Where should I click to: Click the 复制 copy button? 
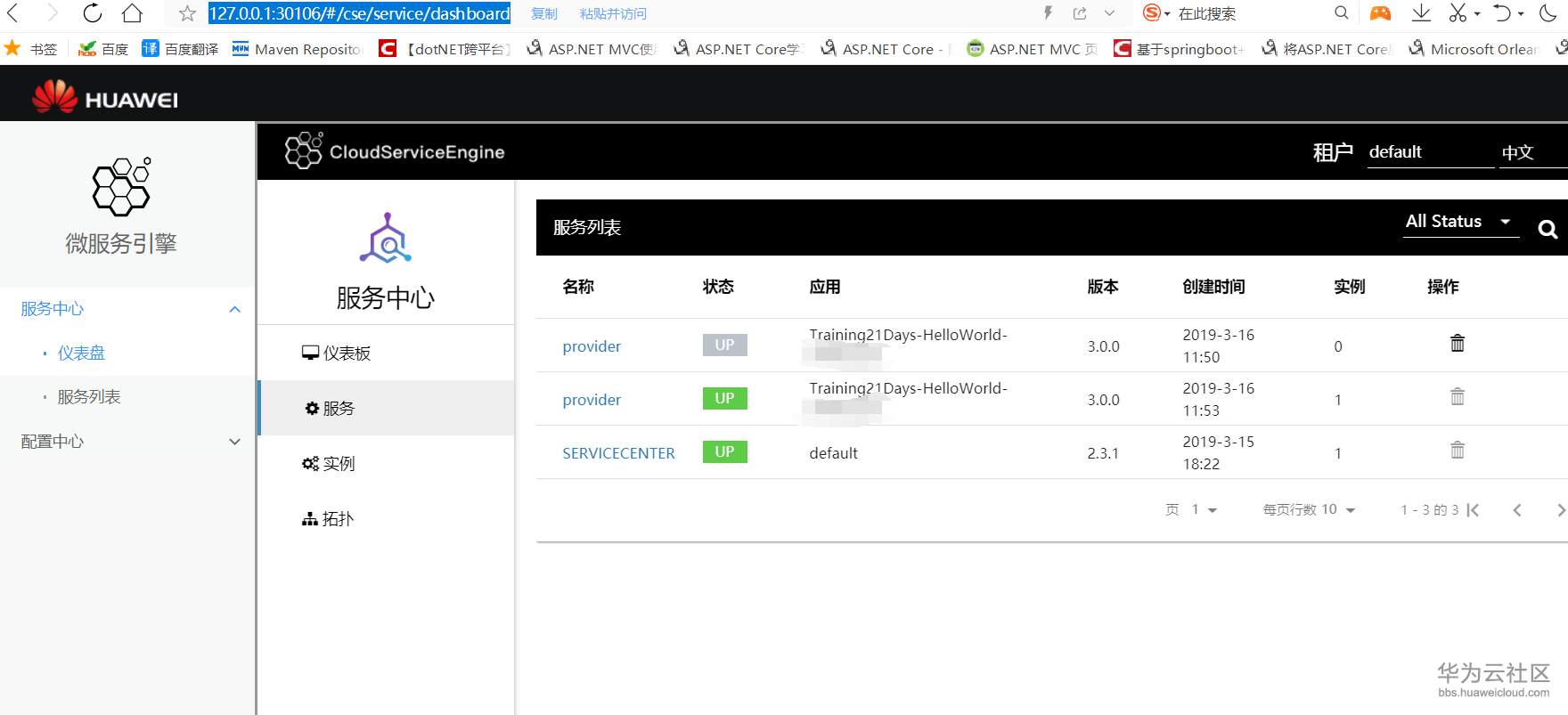point(544,14)
